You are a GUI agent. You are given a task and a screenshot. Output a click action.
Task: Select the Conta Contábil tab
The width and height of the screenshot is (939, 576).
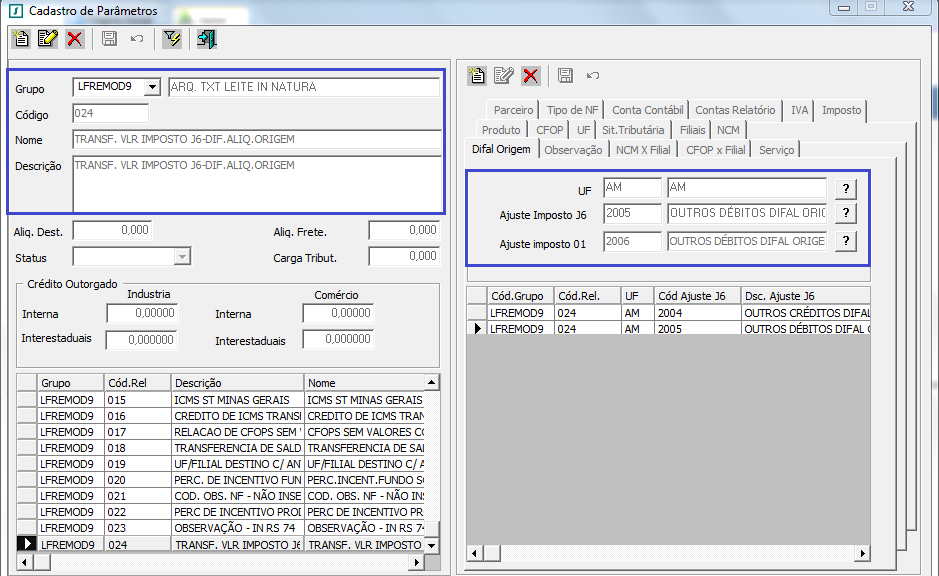point(647,110)
